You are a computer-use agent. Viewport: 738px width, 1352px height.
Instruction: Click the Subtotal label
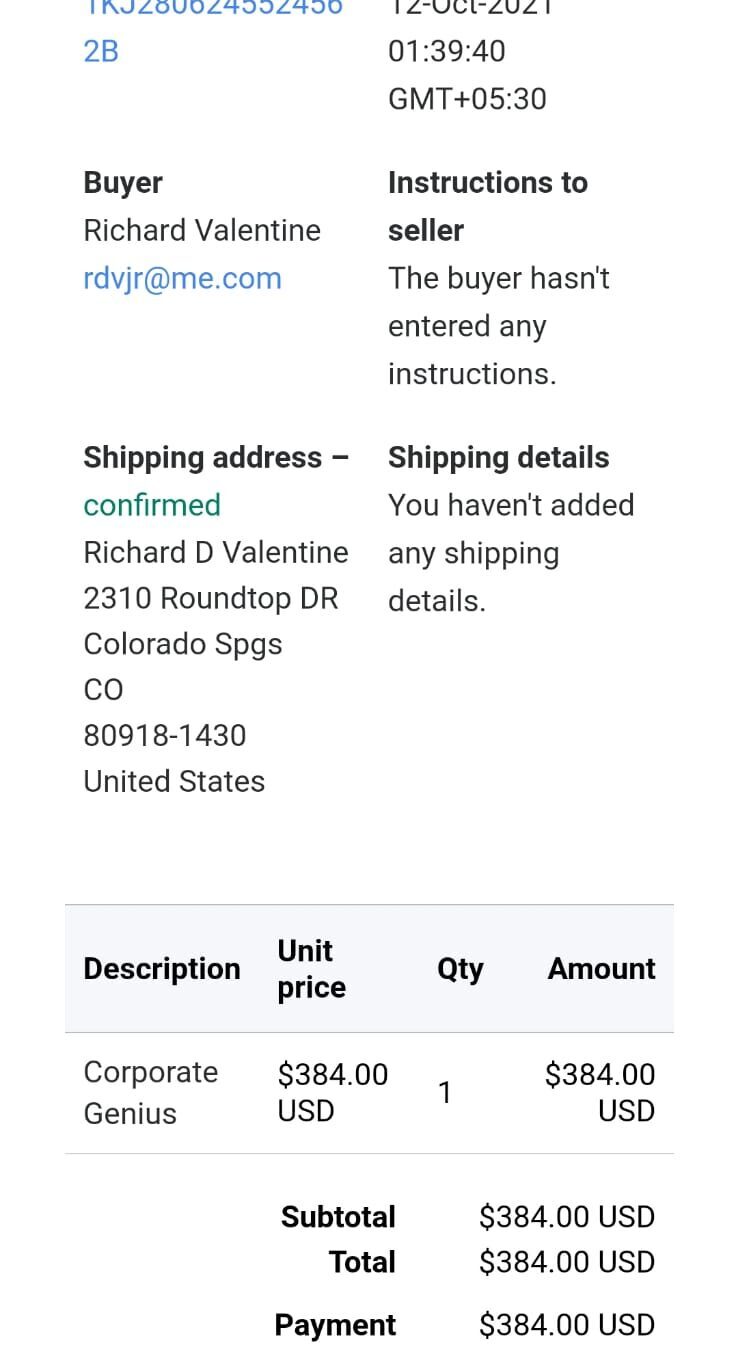(x=338, y=1217)
